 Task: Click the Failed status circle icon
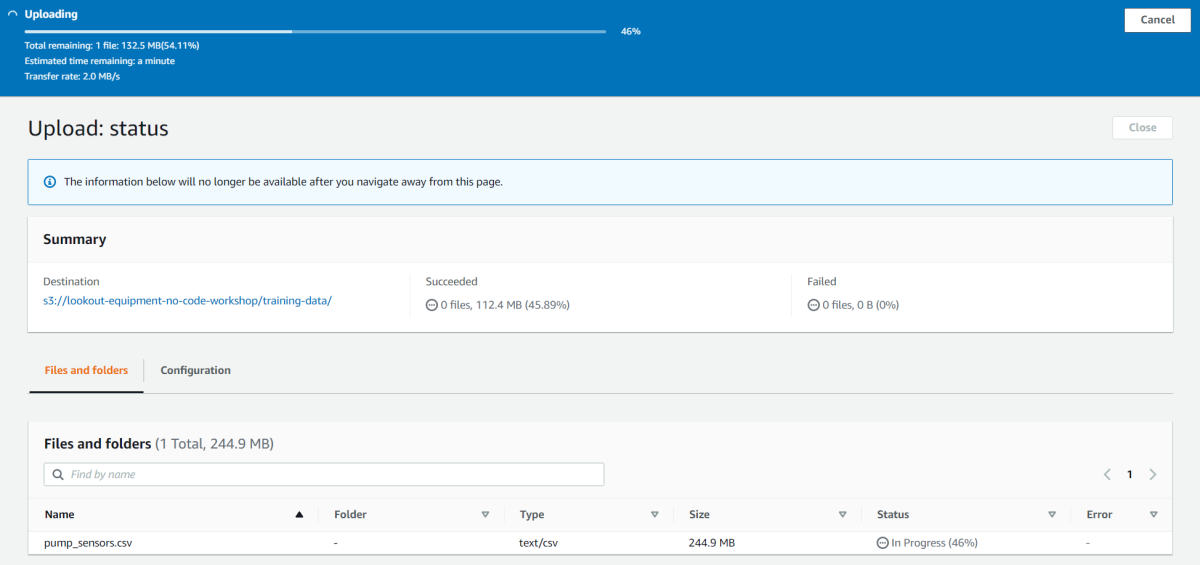(813, 305)
